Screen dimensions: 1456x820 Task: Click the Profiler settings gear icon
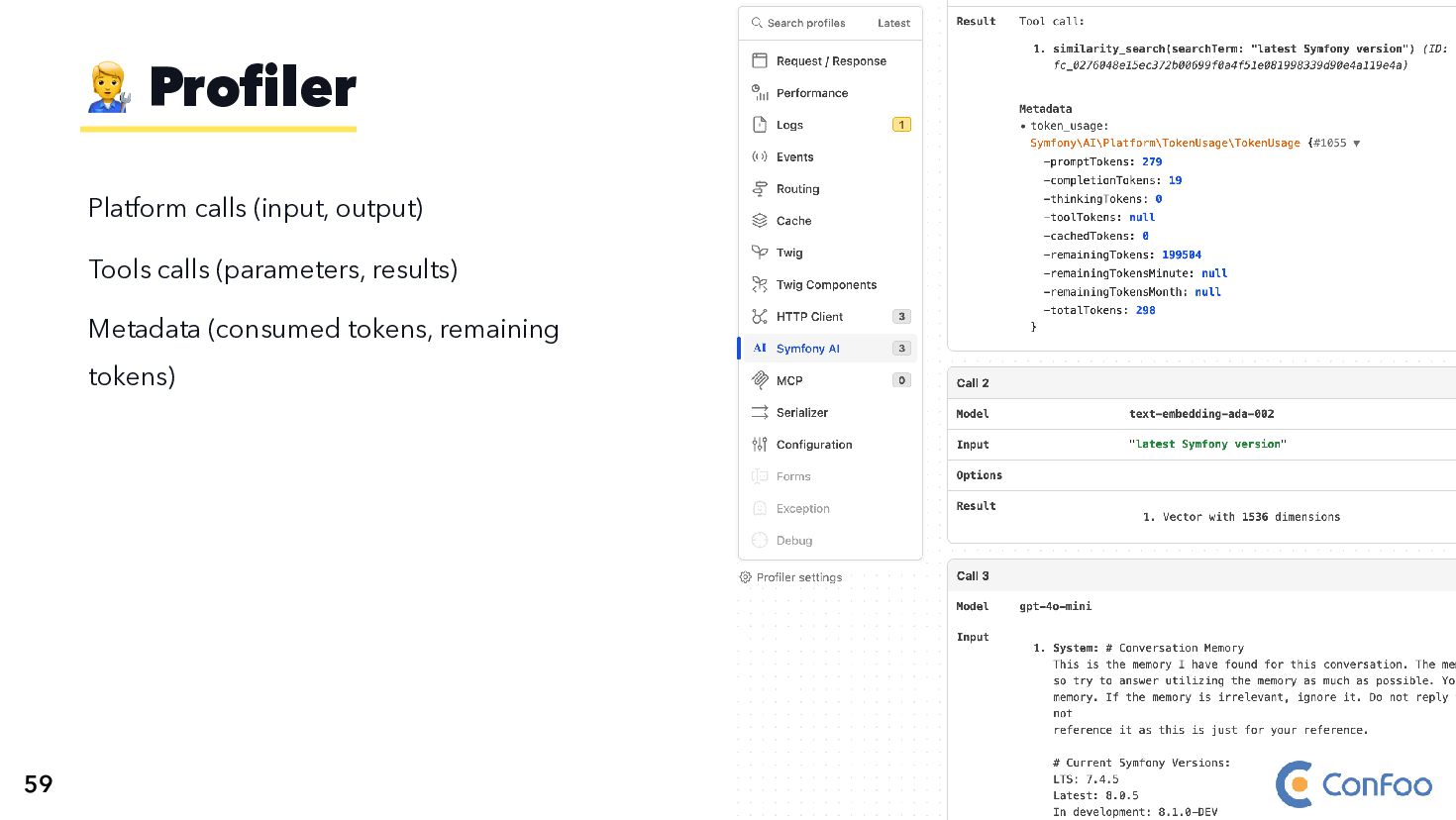745,577
